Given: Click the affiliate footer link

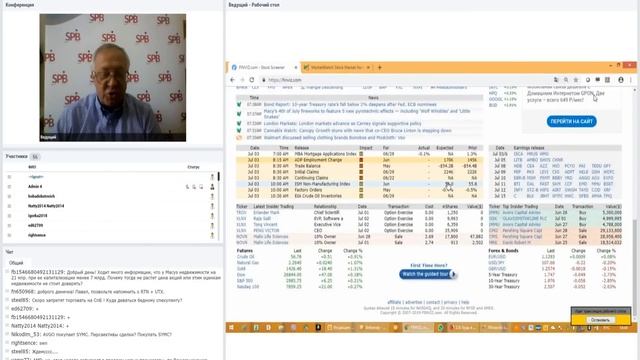Looking at the screenshot, I should [394, 302].
